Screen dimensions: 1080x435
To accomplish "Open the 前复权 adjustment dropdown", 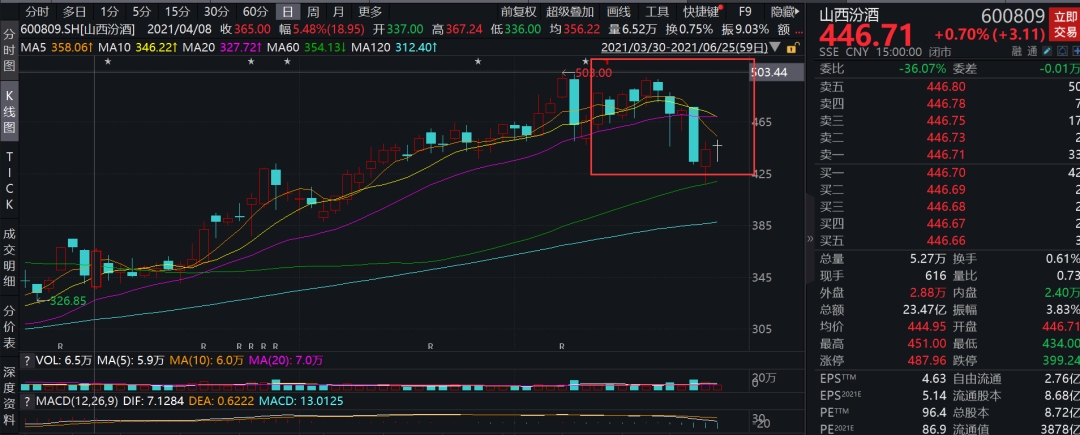I will click(519, 11).
